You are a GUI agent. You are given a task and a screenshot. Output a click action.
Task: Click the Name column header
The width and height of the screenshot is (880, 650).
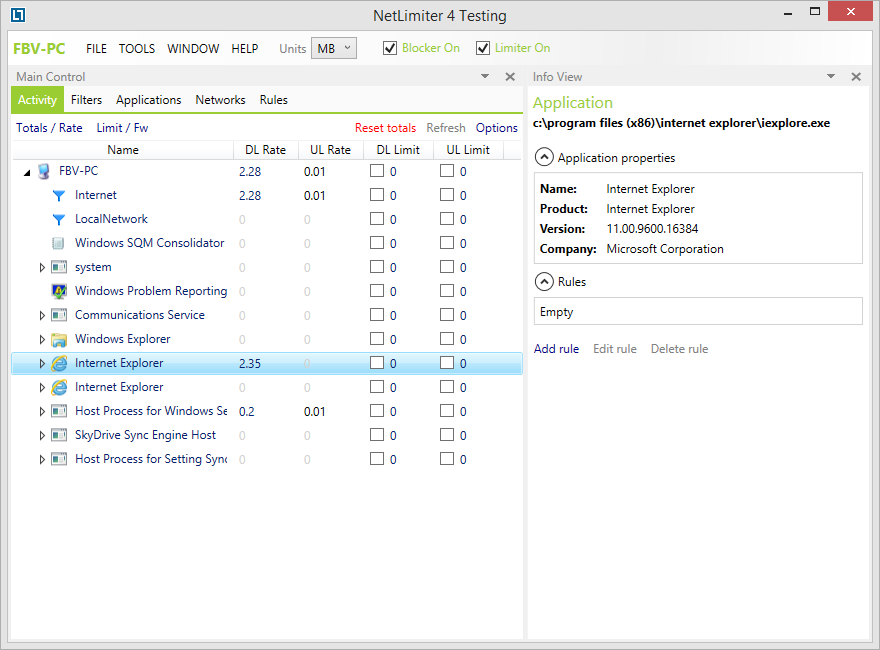pyautogui.click(x=123, y=150)
